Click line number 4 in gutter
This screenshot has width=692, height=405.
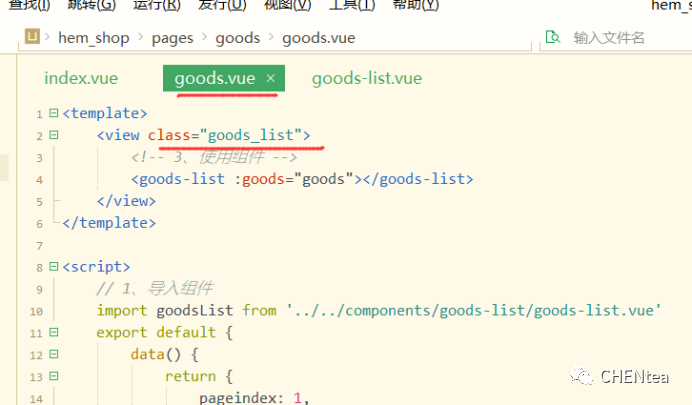pos(40,180)
